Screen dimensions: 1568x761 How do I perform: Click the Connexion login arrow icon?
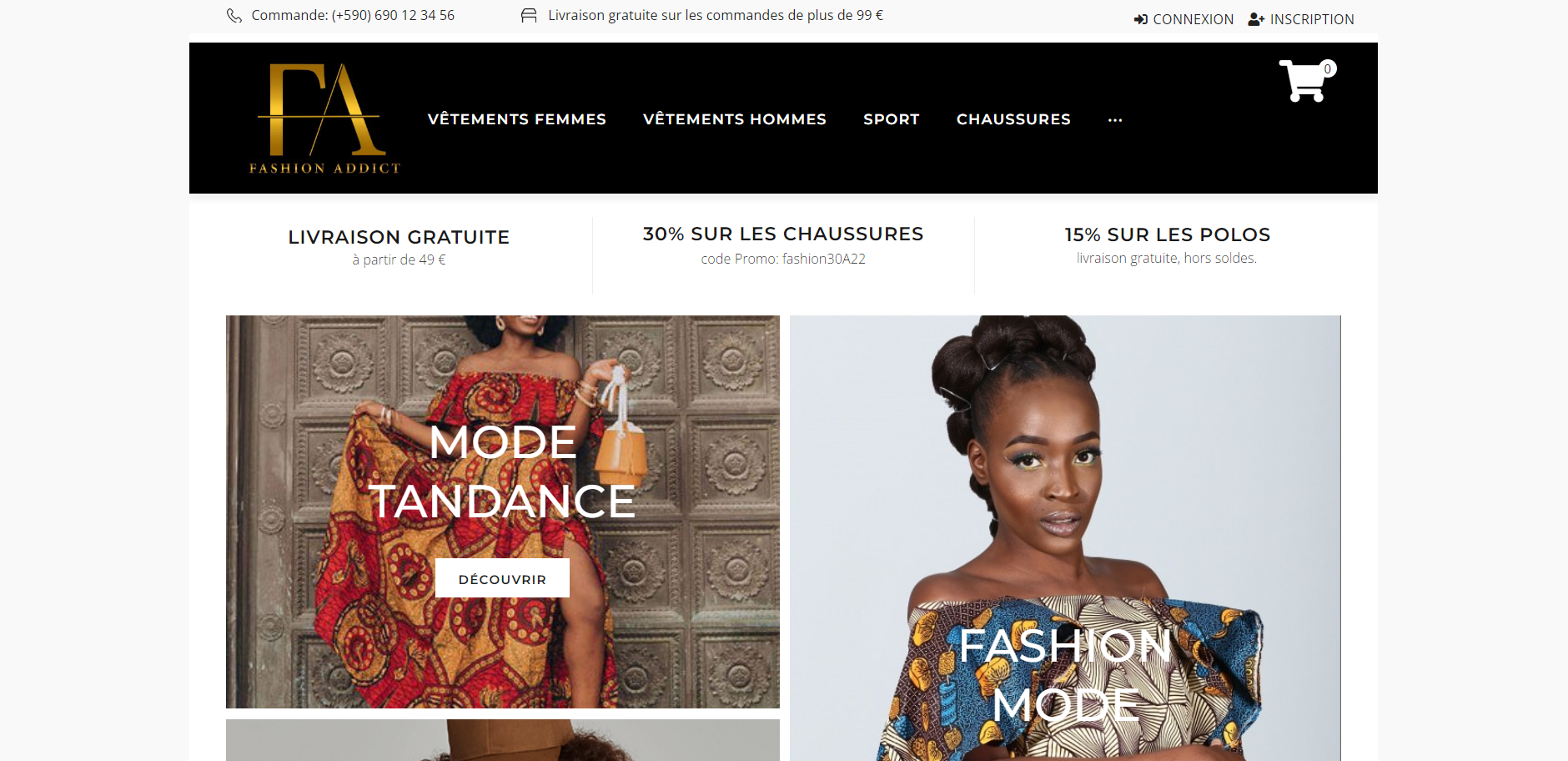click(1141, 19)
